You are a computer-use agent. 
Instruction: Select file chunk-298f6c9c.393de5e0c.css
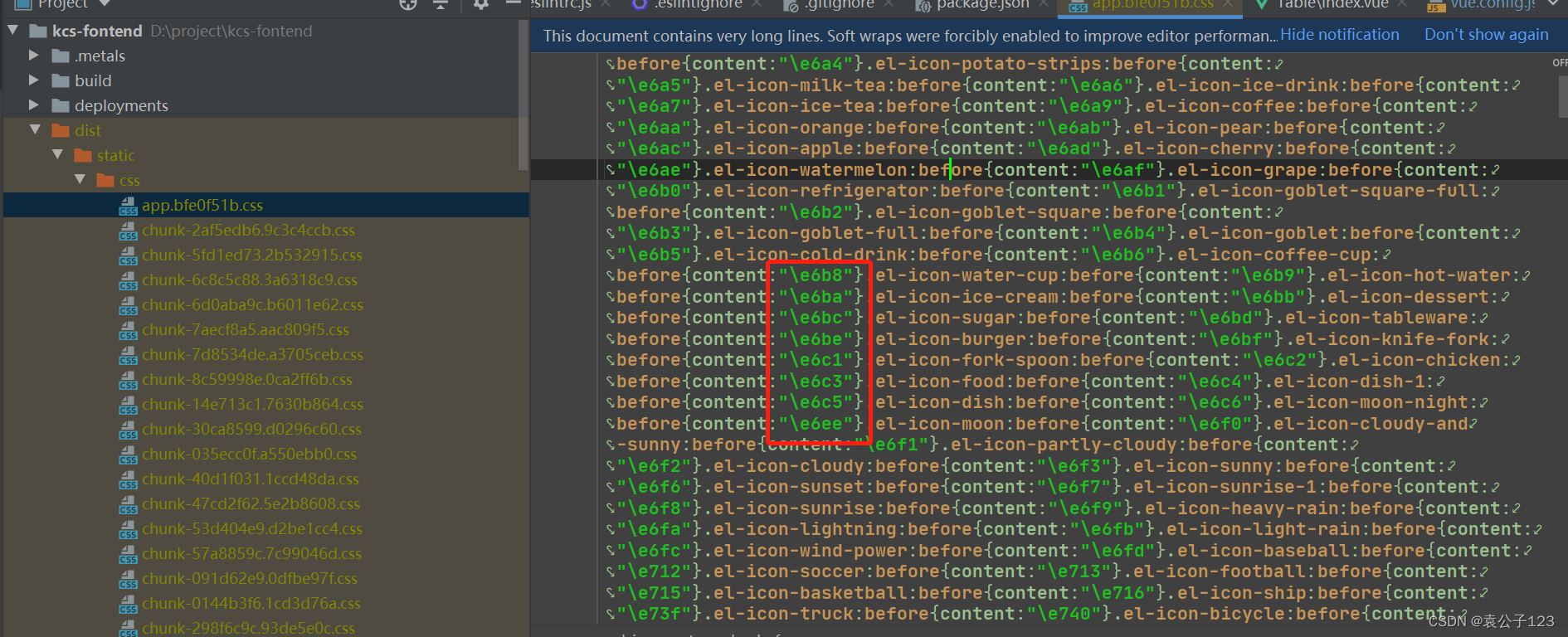point(248,628)
